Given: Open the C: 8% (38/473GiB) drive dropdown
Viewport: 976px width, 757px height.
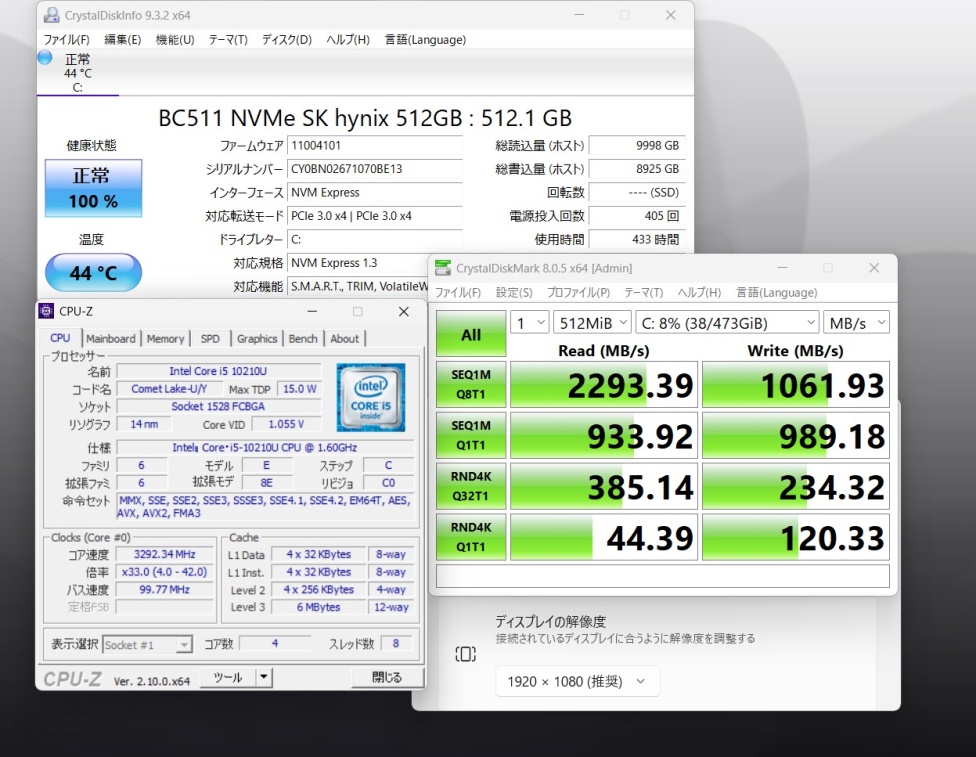Looking at the screenshot, I should click(727, 323).
